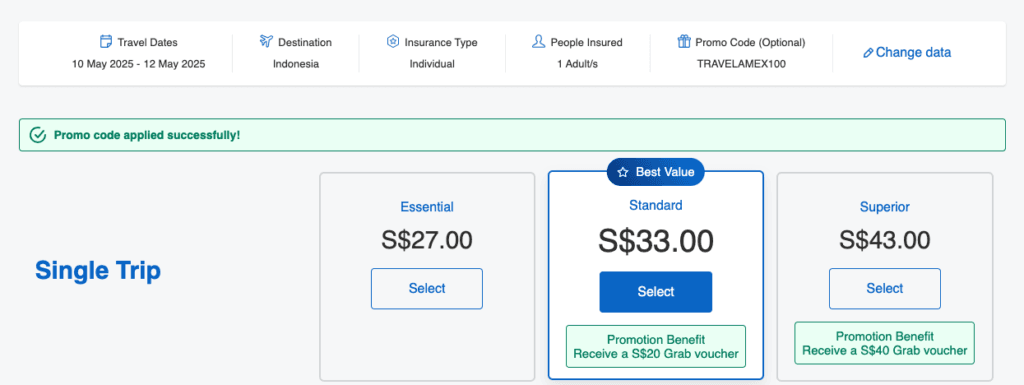Screen dimensions: 1024x385
Task: Select the Standard plan
Action: click(656, 292)
